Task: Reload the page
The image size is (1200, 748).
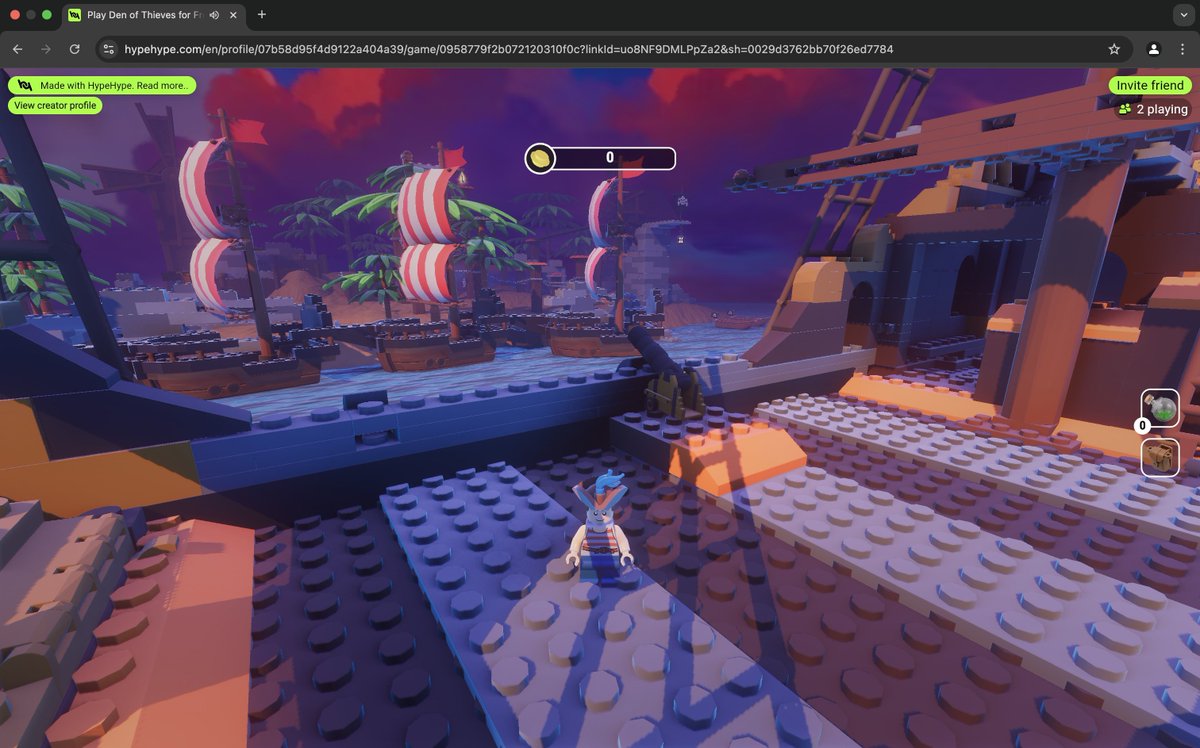Action: pyautogui.click(x=74, y=49)
